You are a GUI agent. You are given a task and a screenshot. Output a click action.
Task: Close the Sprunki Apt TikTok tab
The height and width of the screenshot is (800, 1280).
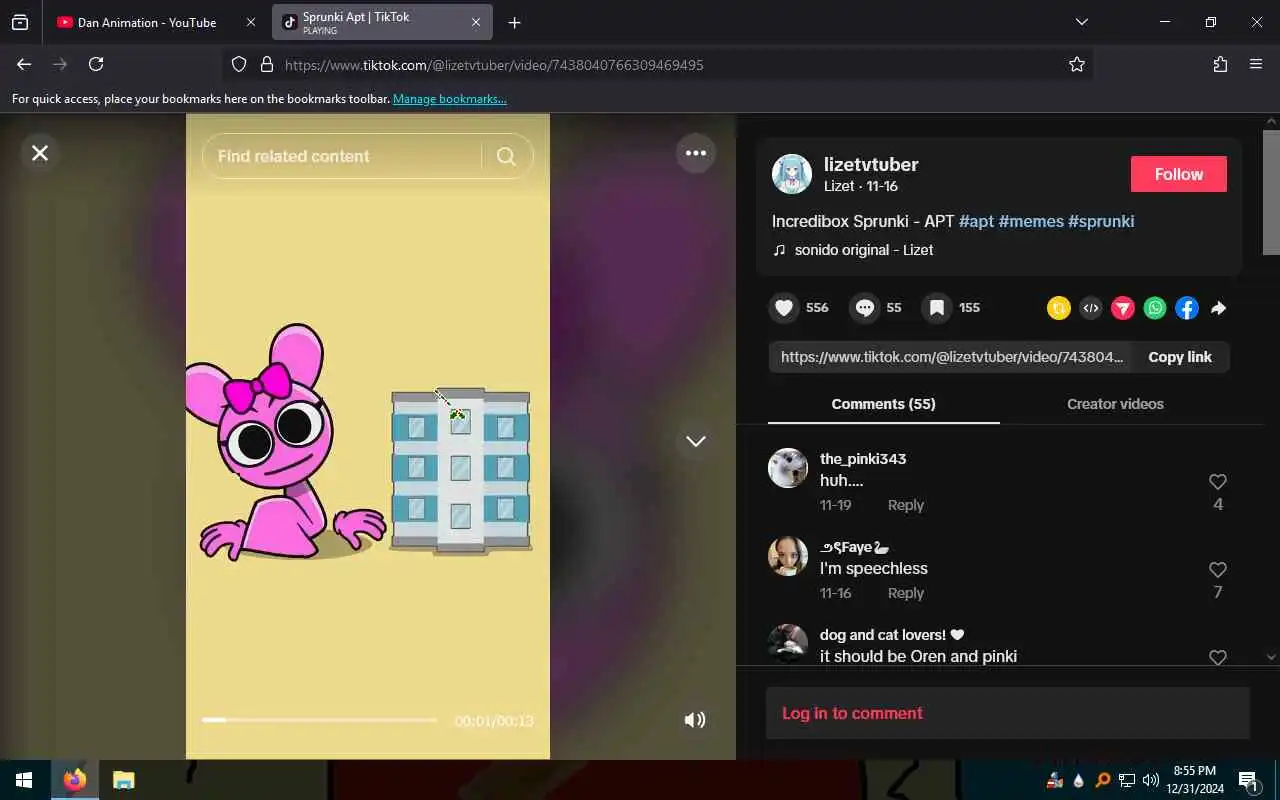[x=476, y=22]
